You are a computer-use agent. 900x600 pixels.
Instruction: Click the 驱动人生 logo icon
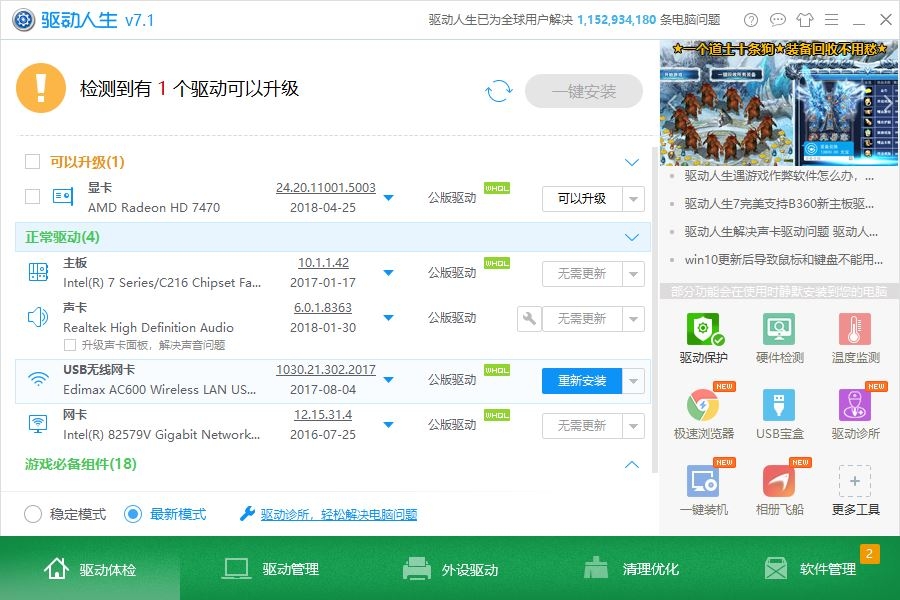(24, 20)
